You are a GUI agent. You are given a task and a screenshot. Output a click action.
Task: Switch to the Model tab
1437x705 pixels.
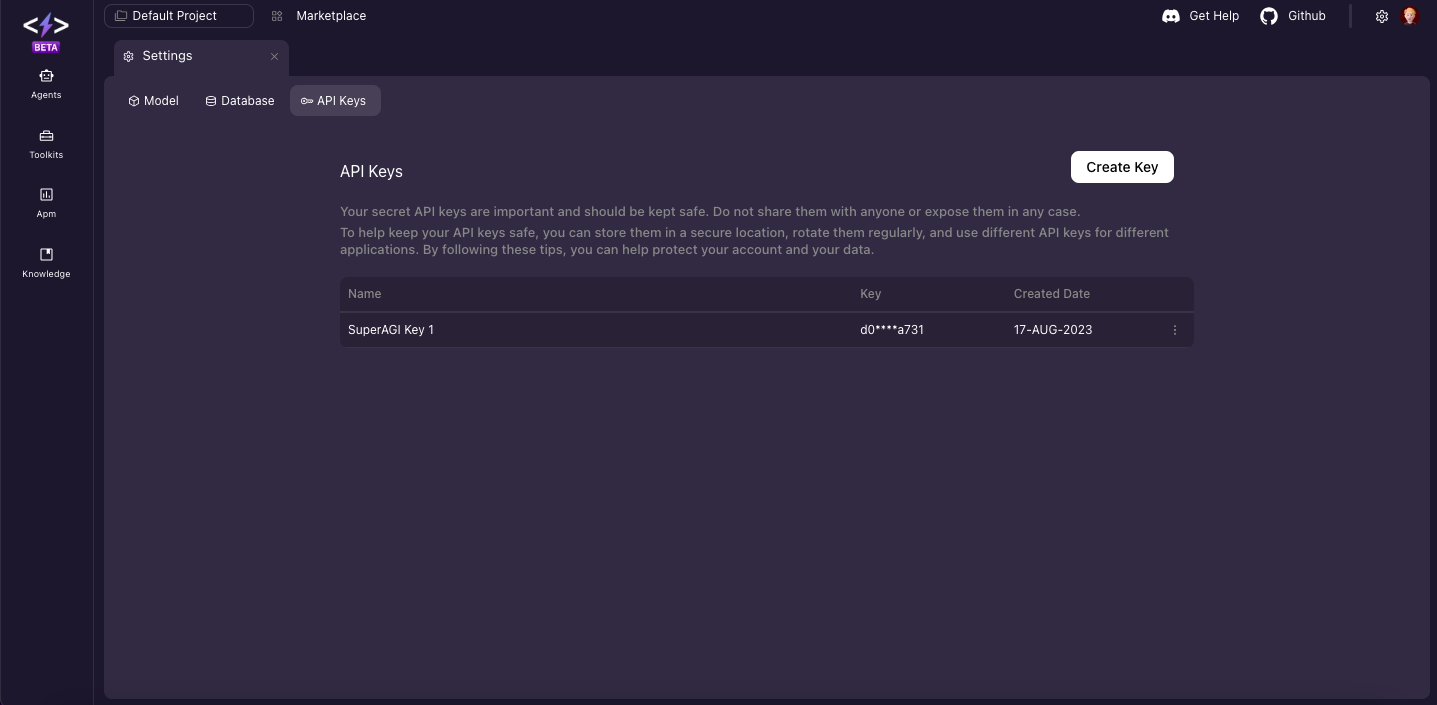coord(154,101)
